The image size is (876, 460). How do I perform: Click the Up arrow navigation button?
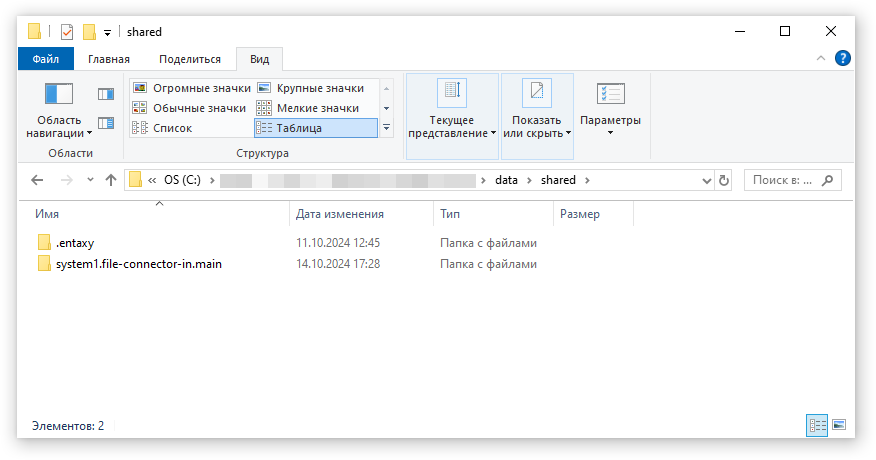[x=110, y=180]
